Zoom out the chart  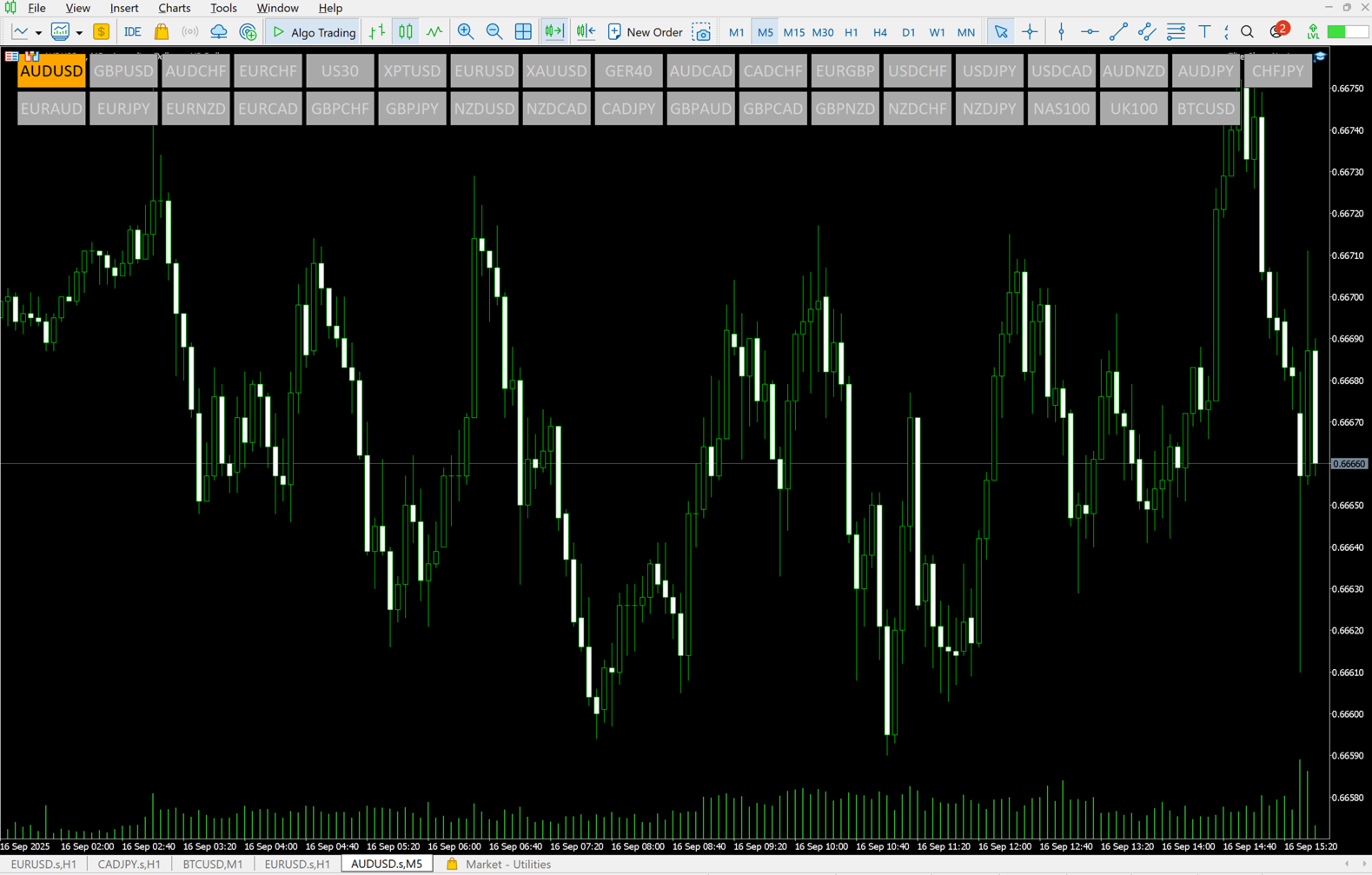[494, 32]
